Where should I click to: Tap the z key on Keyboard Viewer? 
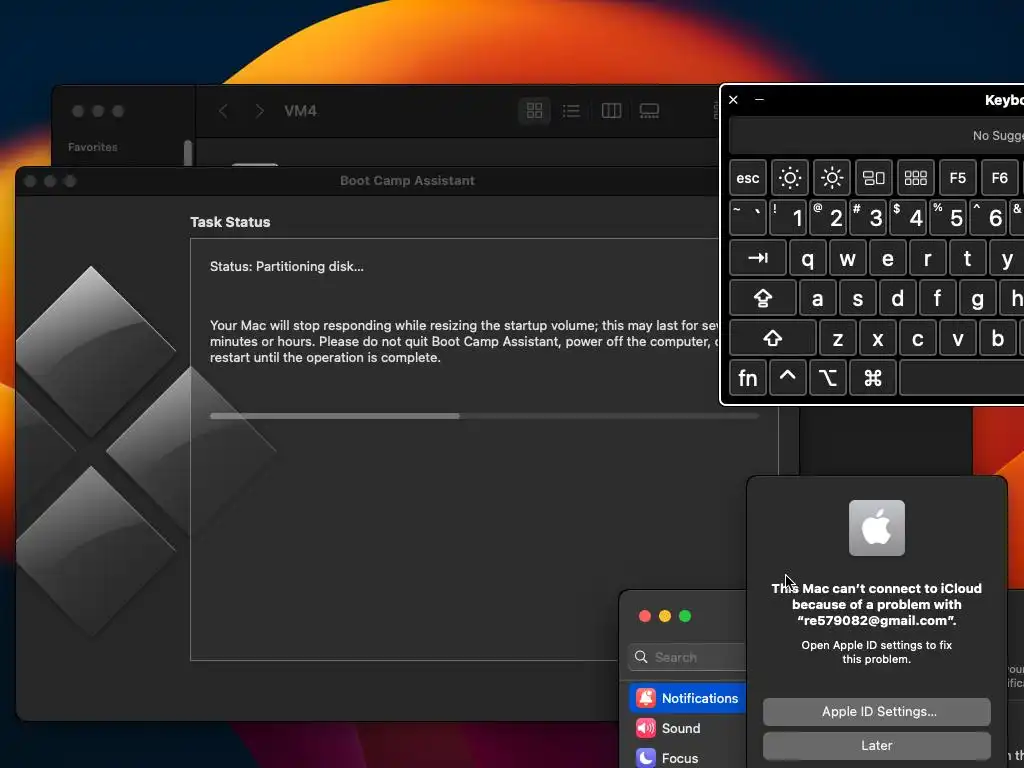pos(838,338)
